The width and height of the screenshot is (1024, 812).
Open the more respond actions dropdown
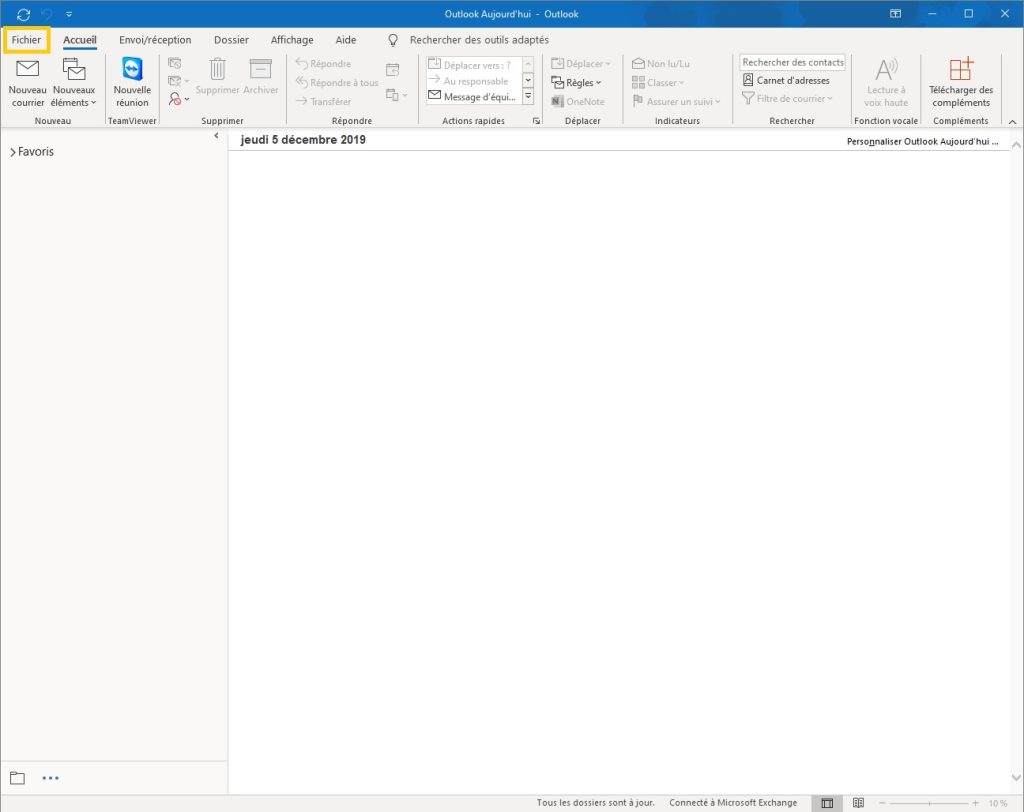pos(396,95)
